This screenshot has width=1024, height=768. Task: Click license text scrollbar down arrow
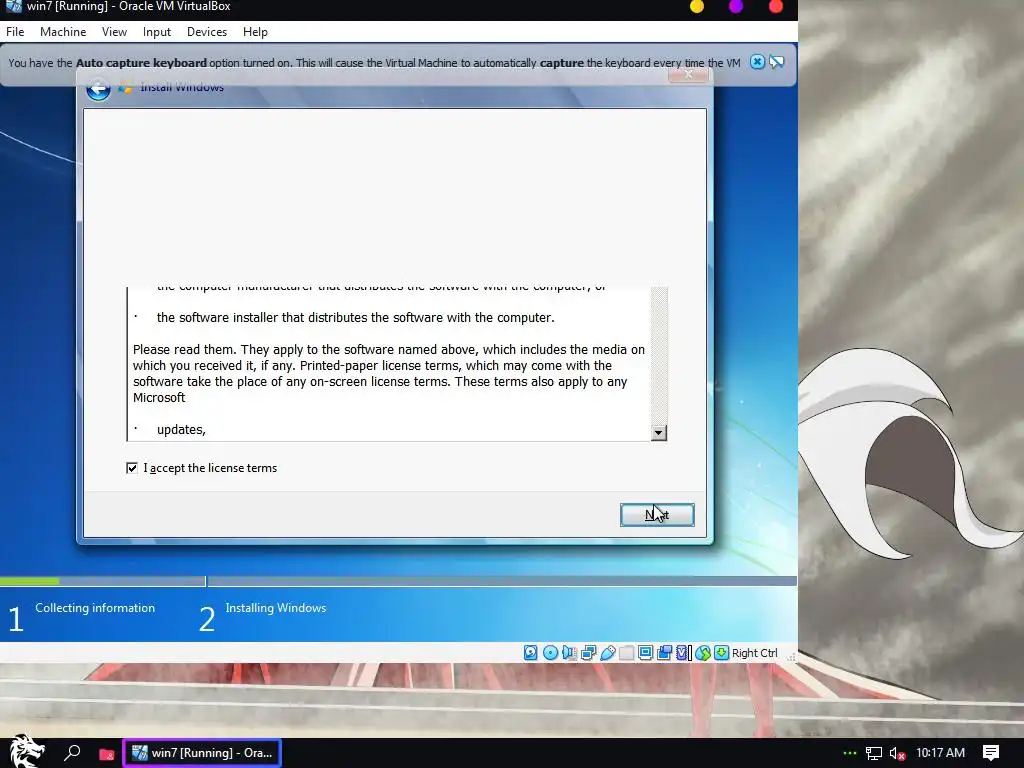click(658, 432)
